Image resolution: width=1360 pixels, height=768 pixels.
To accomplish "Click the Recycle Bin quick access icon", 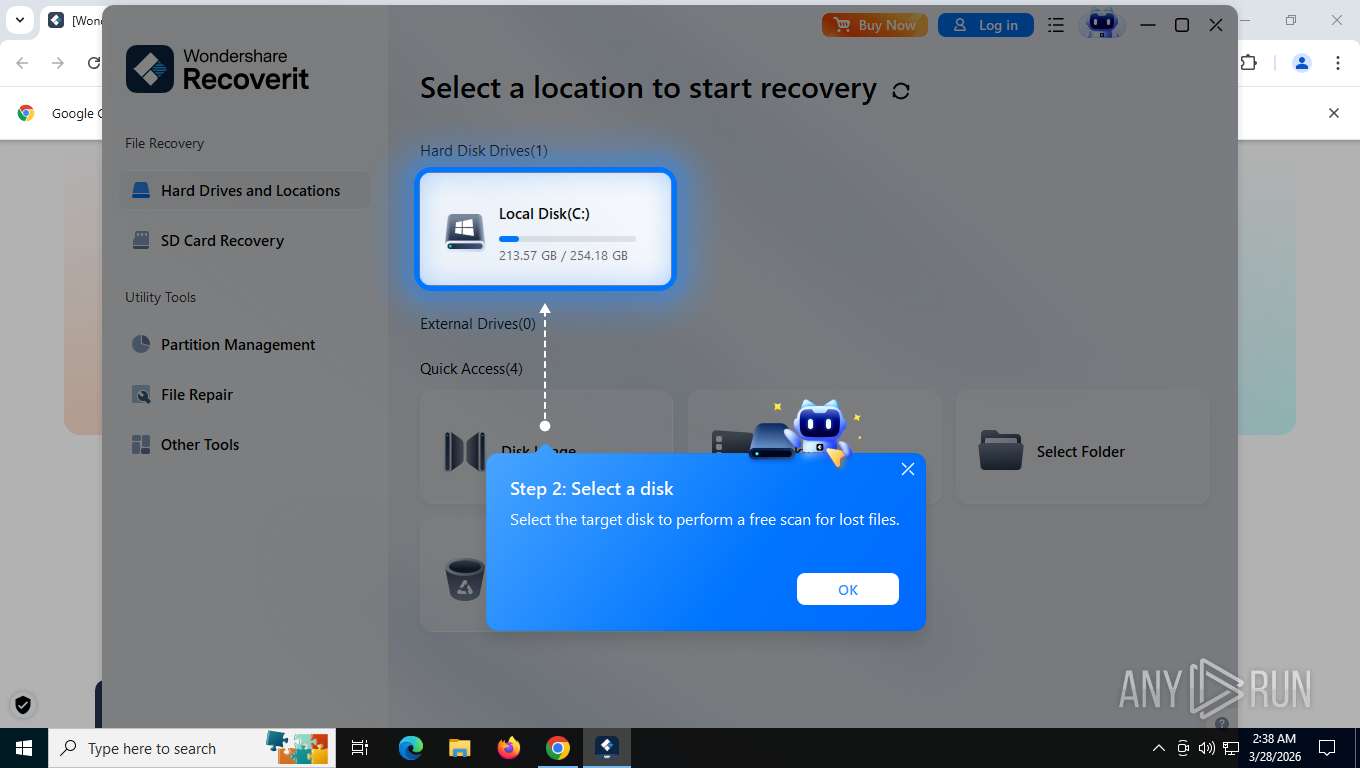I will 464,578.
